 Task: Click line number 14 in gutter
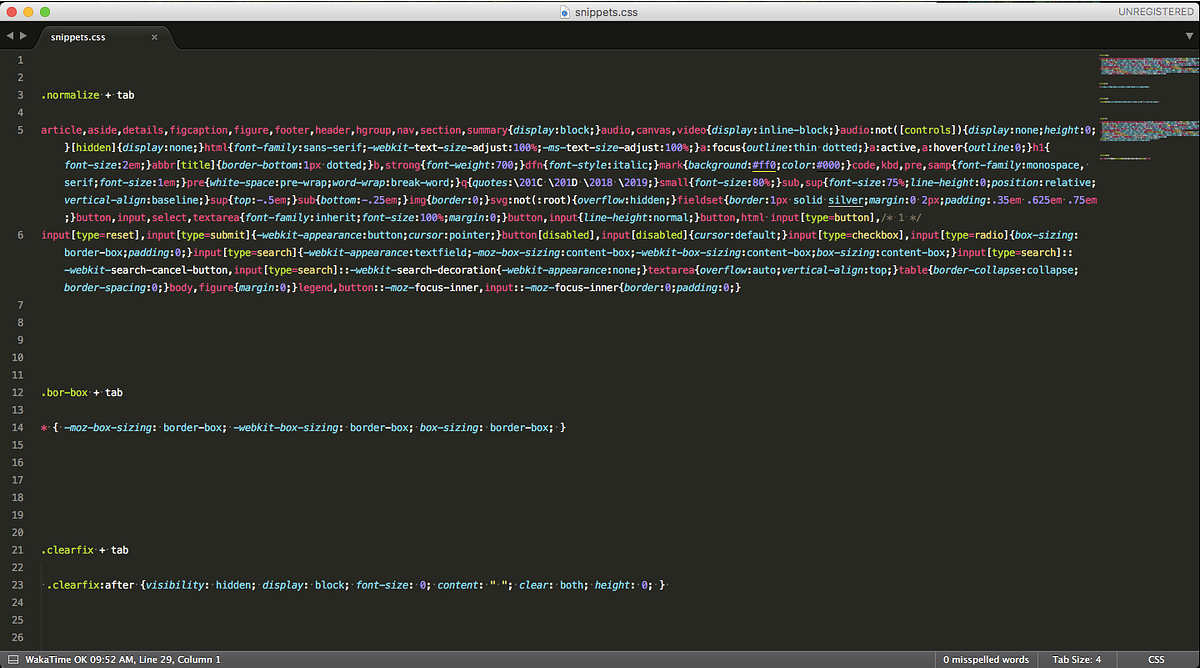coord(19,428)
